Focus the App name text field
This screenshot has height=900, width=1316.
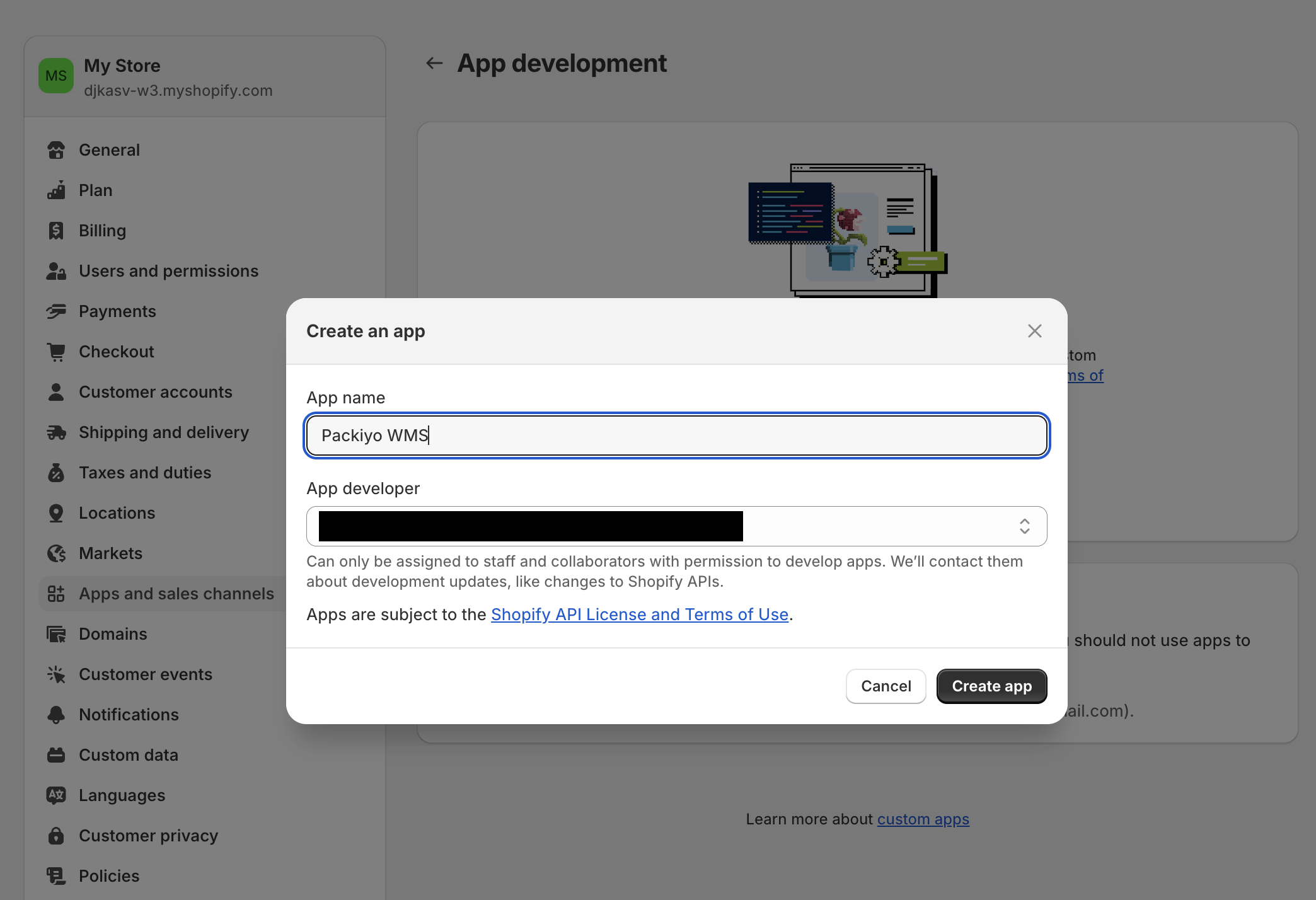tap(676, 436)
